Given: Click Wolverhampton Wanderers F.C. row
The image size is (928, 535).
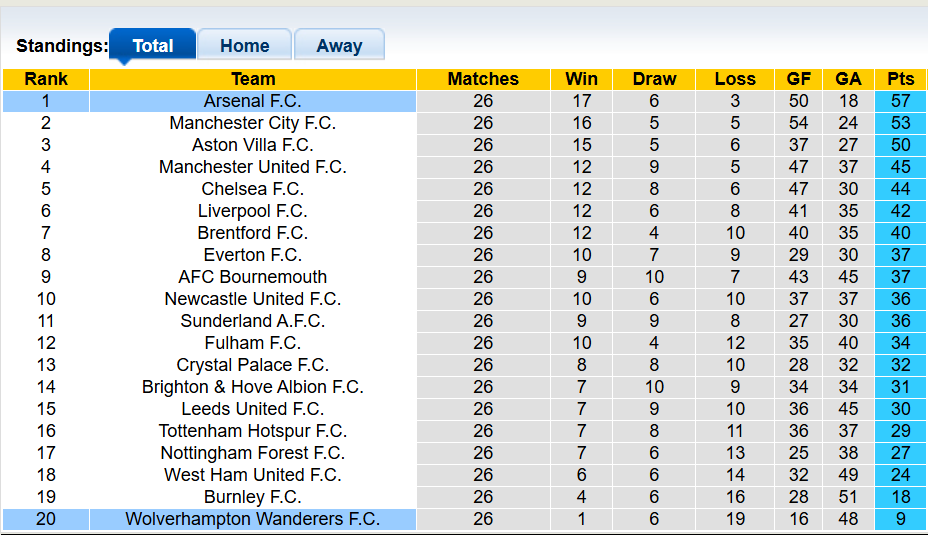Looking at the screenshot, I should point(252,519).
